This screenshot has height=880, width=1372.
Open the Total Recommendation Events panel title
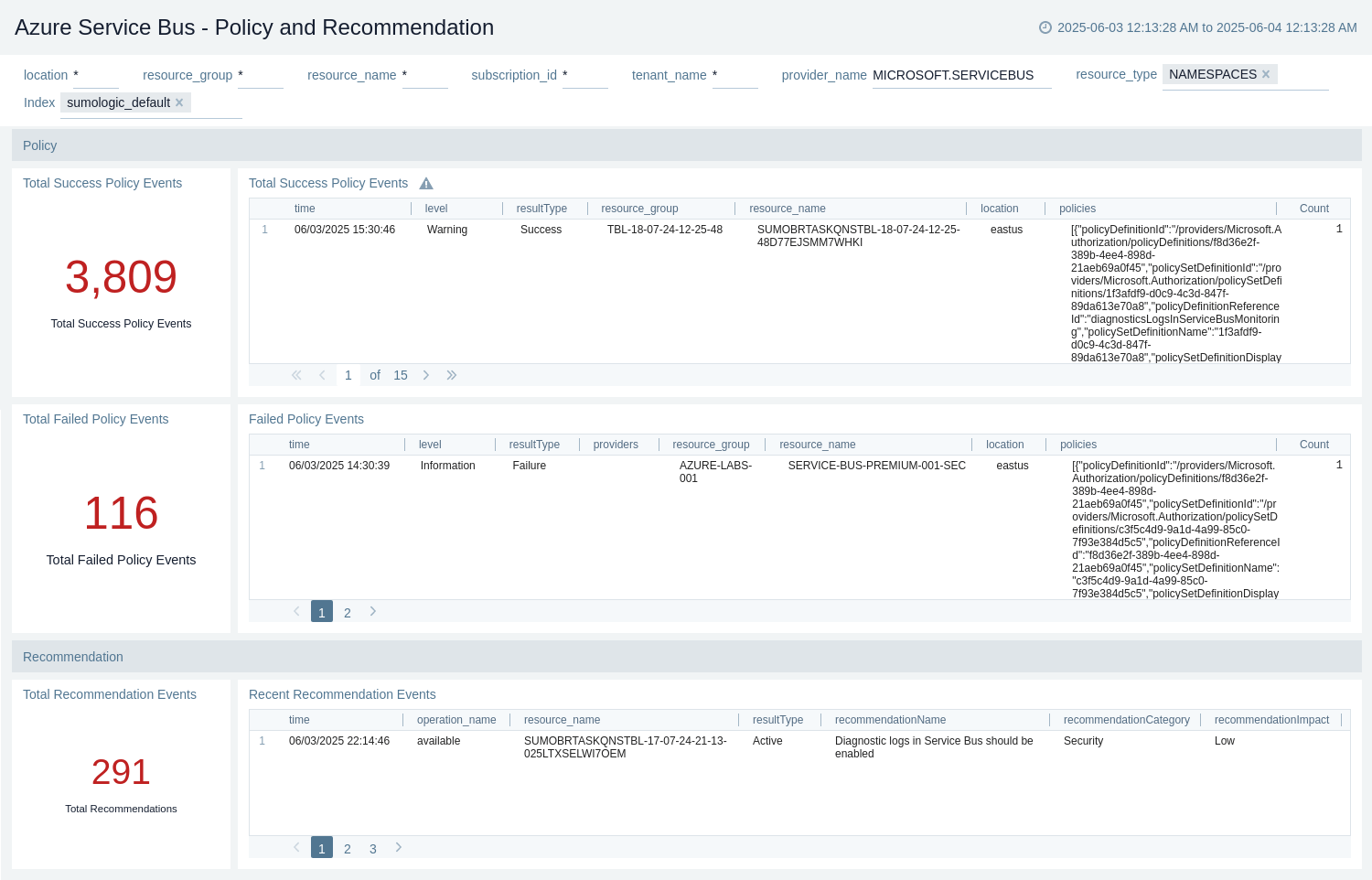pos(110,694)
